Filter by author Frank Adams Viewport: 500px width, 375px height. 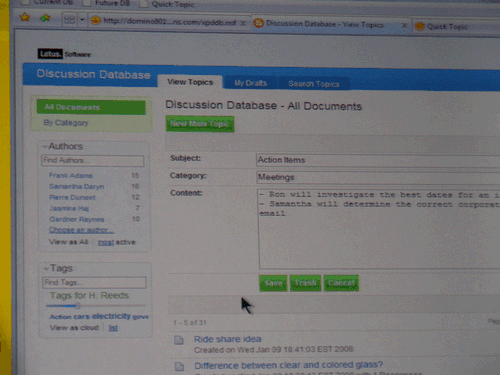point(71,175)
